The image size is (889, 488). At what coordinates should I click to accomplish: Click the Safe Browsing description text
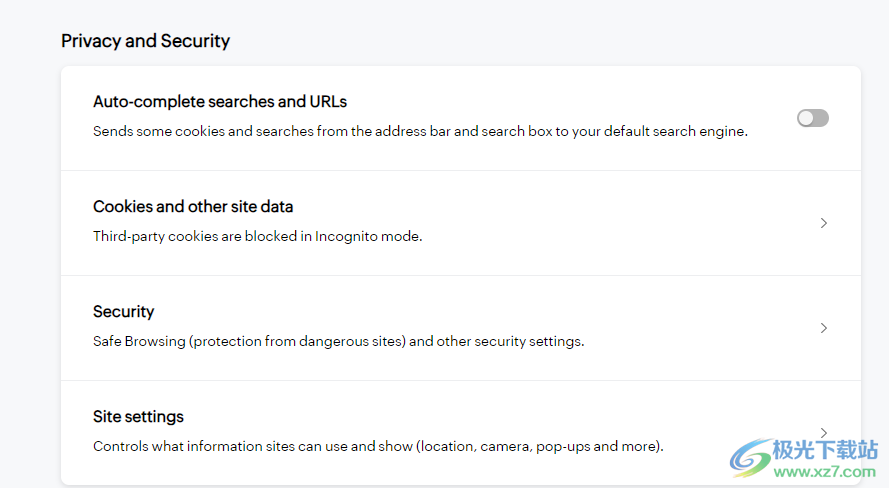click(338, 341)
